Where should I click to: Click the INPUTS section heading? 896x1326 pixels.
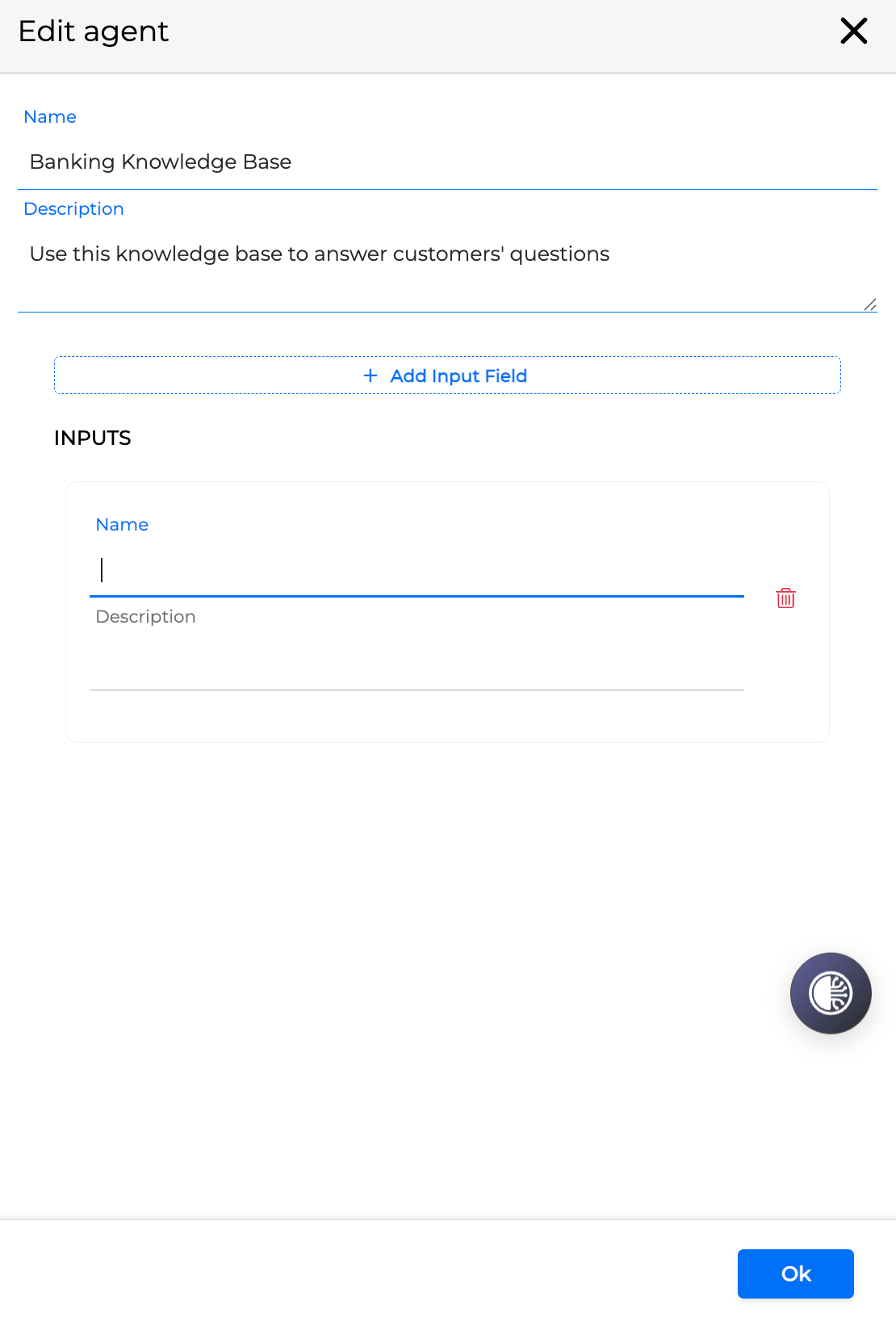(93, 439)
